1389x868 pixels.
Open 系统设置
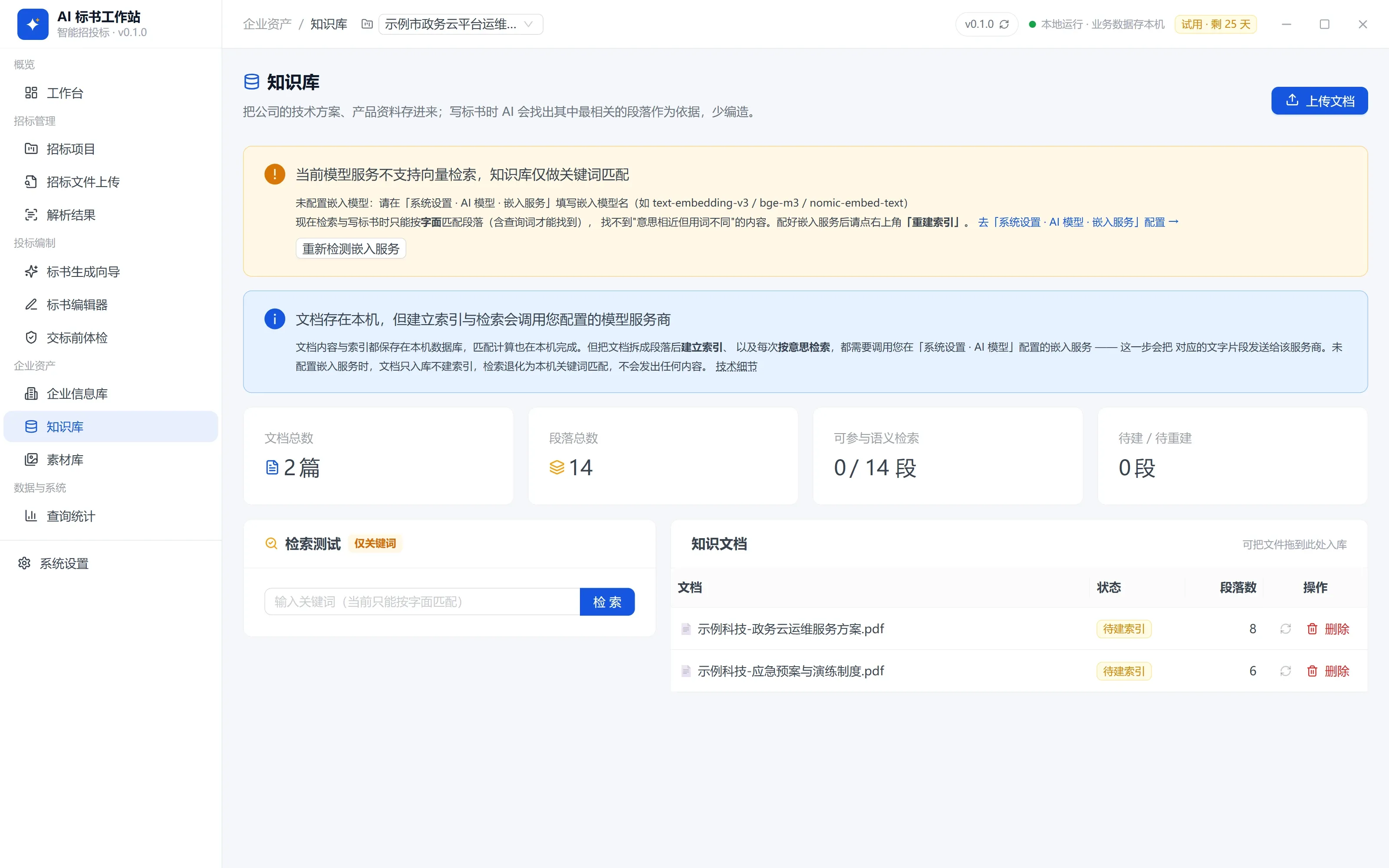coord(111,564)
